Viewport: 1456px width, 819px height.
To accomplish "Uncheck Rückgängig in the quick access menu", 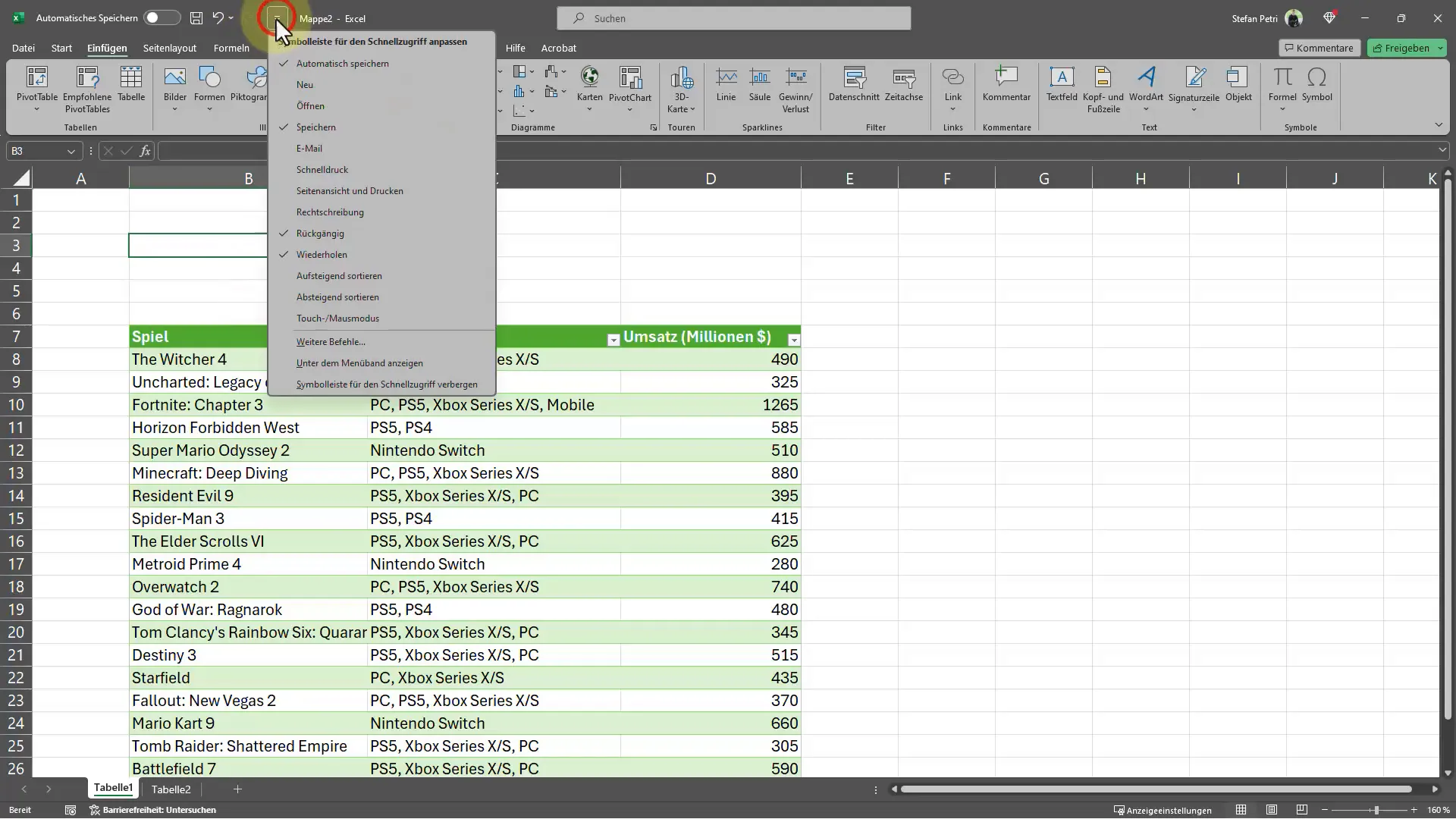I will [x=381, y=234].
